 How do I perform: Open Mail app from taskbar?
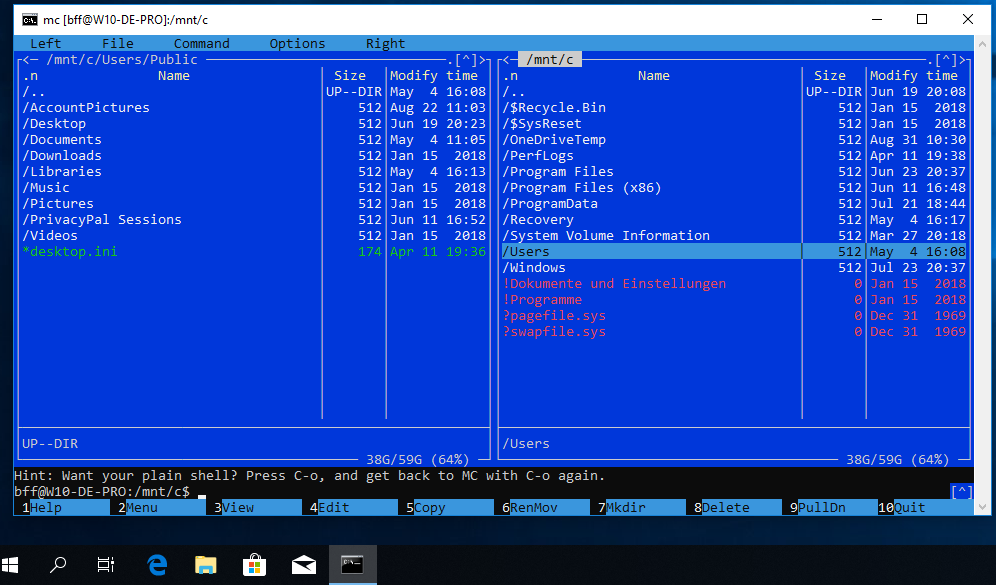coord(304,564)
